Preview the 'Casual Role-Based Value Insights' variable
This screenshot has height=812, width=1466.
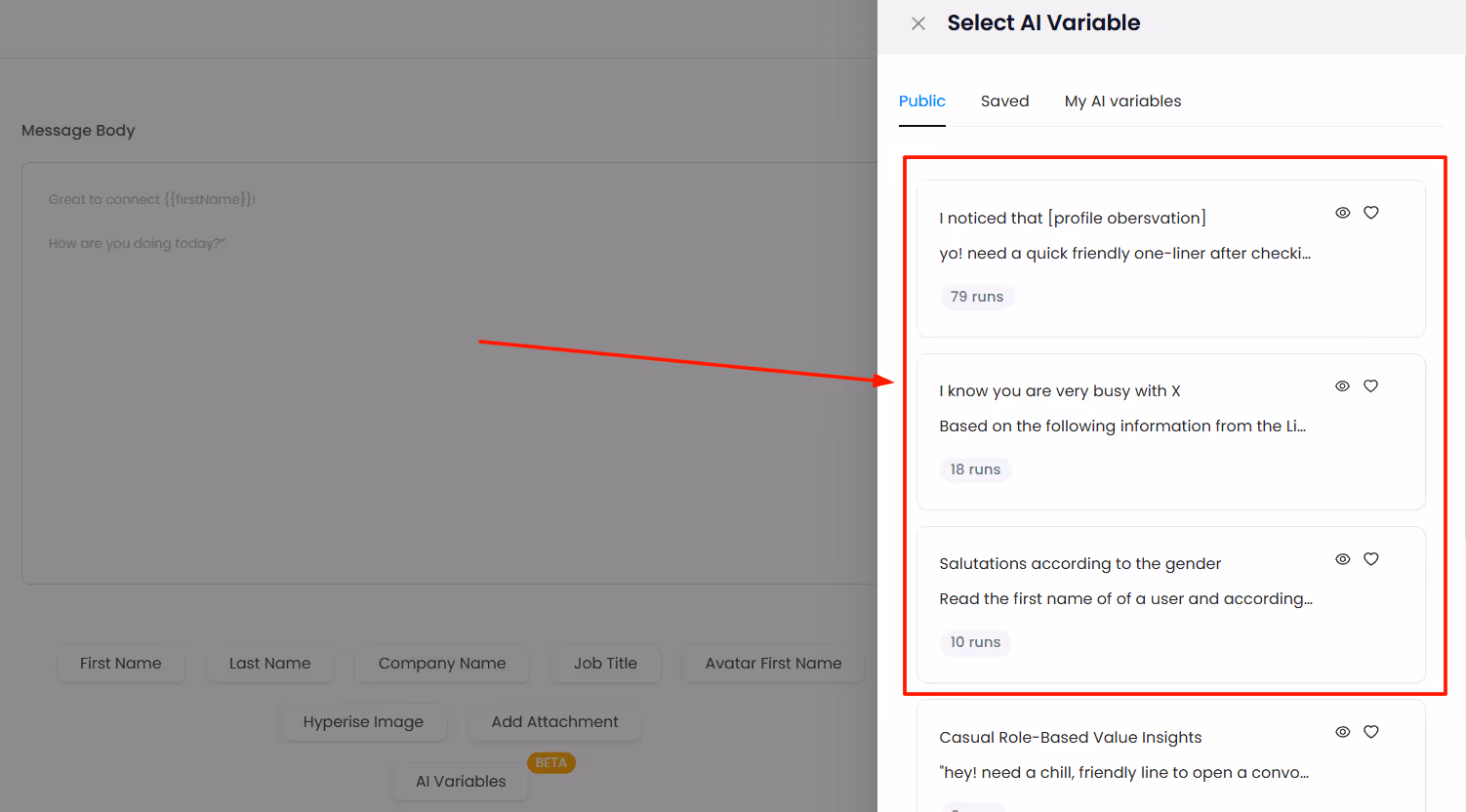pos(1342,731)
